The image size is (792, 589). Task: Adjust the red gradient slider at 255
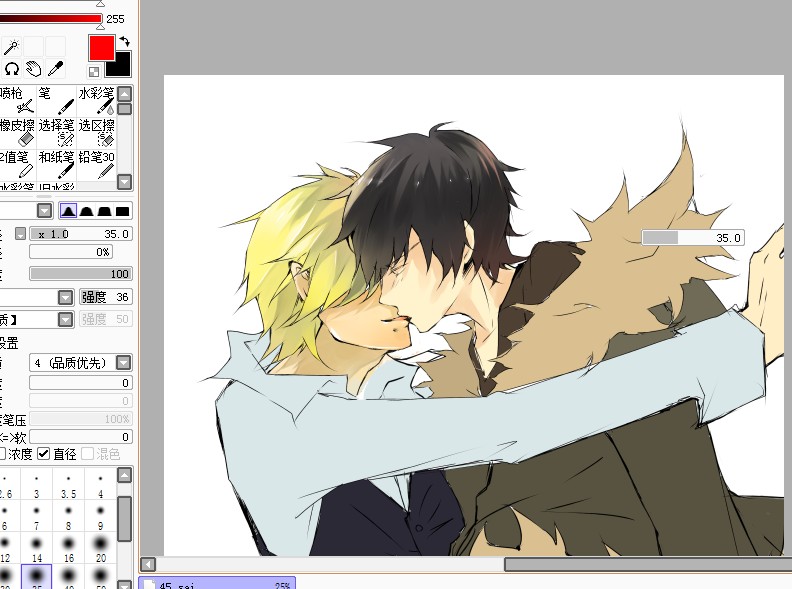(51, 19)
